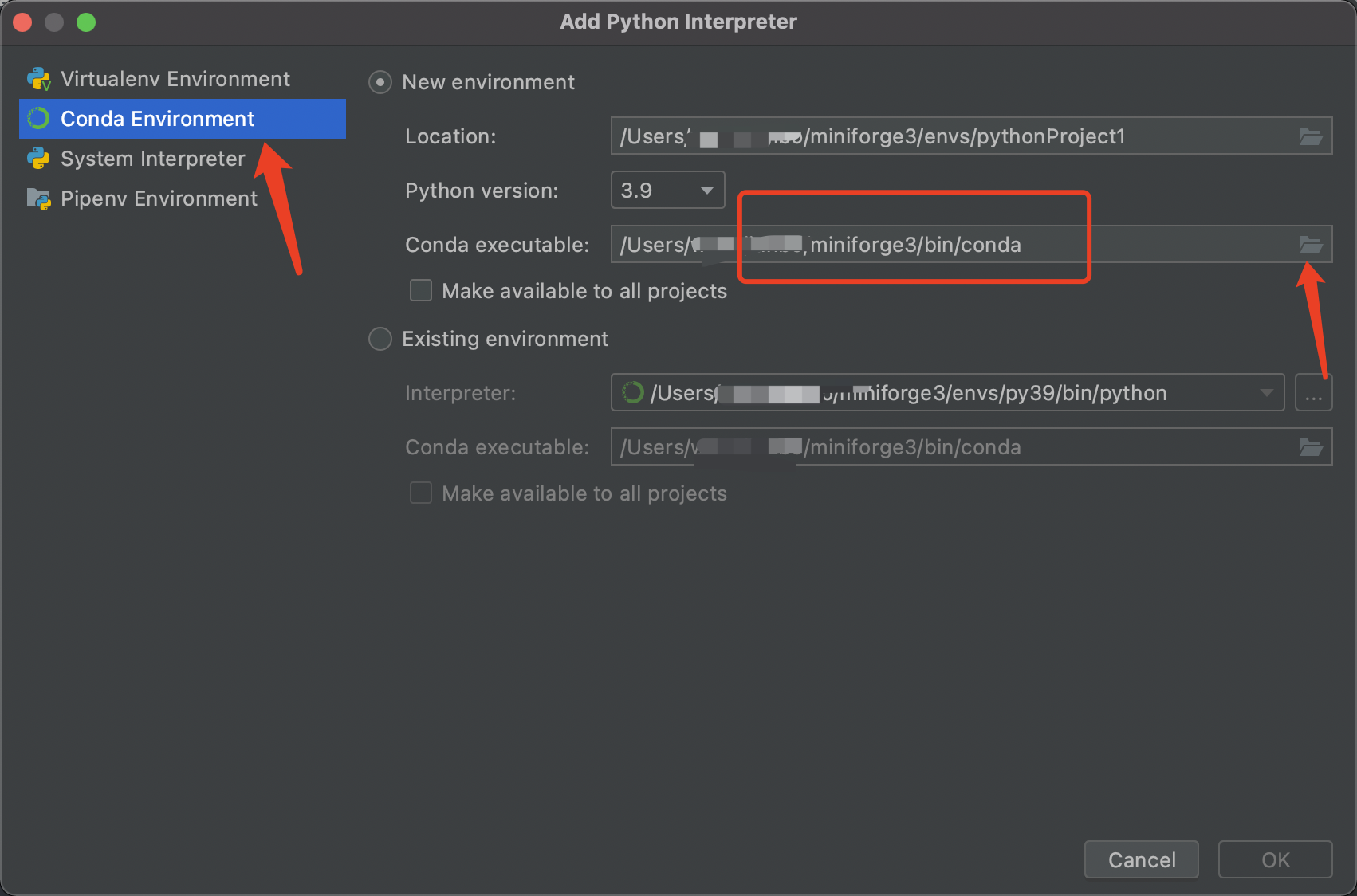Select System Interpreter in sidebar

coord(183,159)
